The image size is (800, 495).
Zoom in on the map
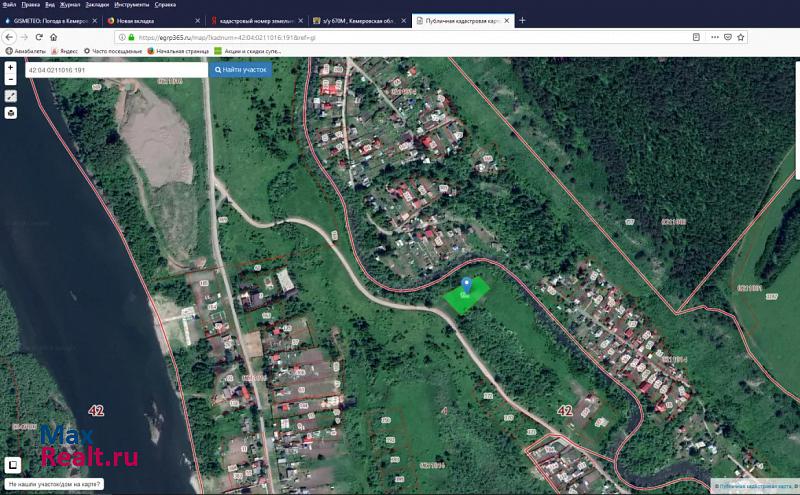click(10, 66)
